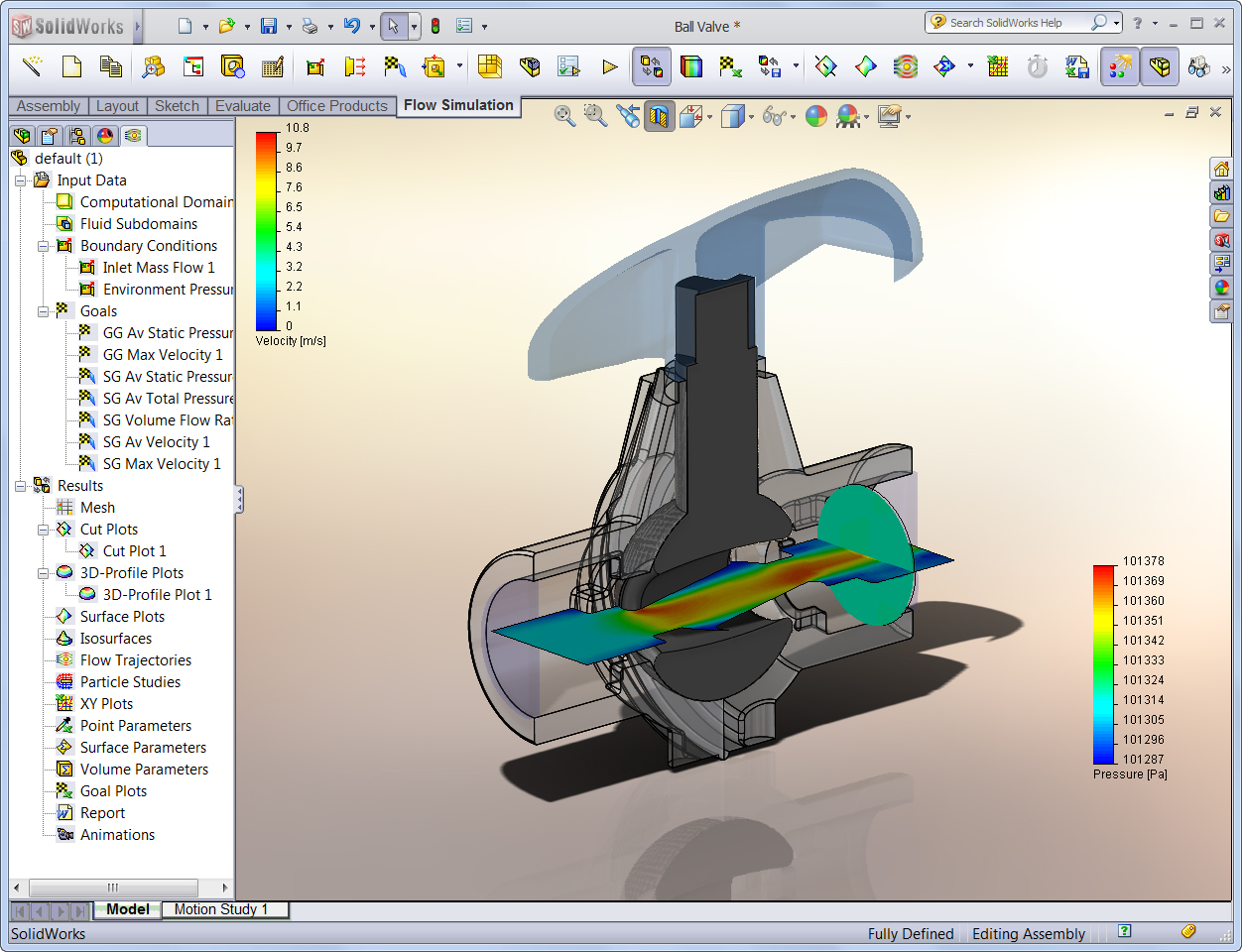This screenshot has height=952, width=1242.
Task: Toggle RealView Graphics mode
Action: [x=850, y=116]
